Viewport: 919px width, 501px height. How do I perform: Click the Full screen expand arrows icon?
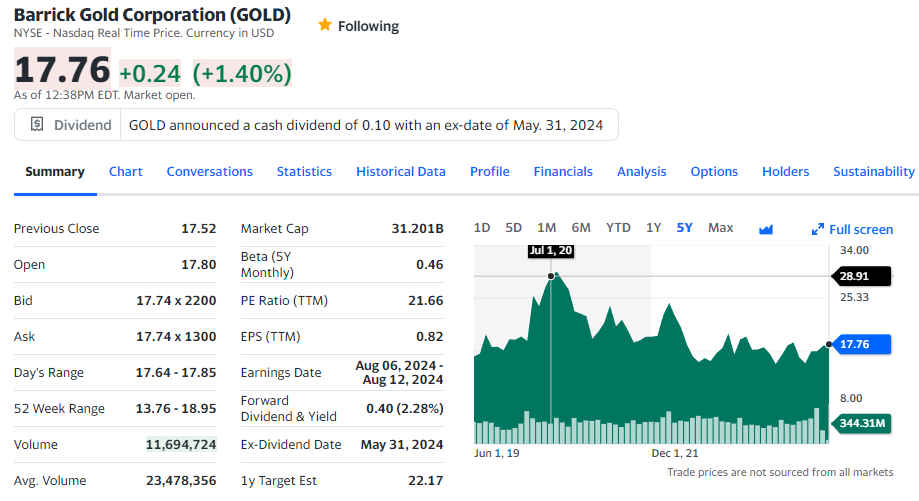pyautogui.click(x=817, y=230)
